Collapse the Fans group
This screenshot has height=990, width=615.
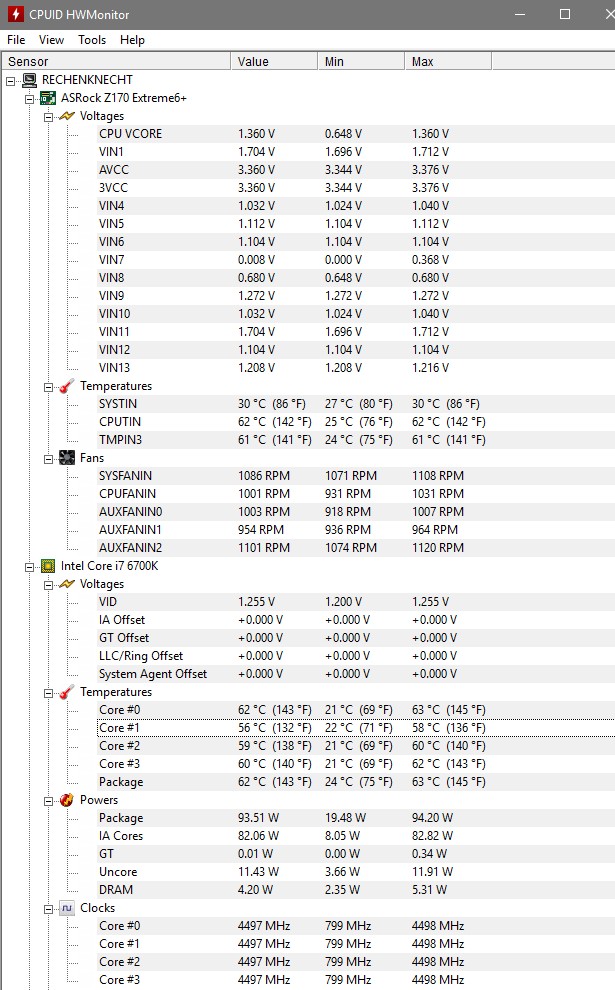[48, 459]
